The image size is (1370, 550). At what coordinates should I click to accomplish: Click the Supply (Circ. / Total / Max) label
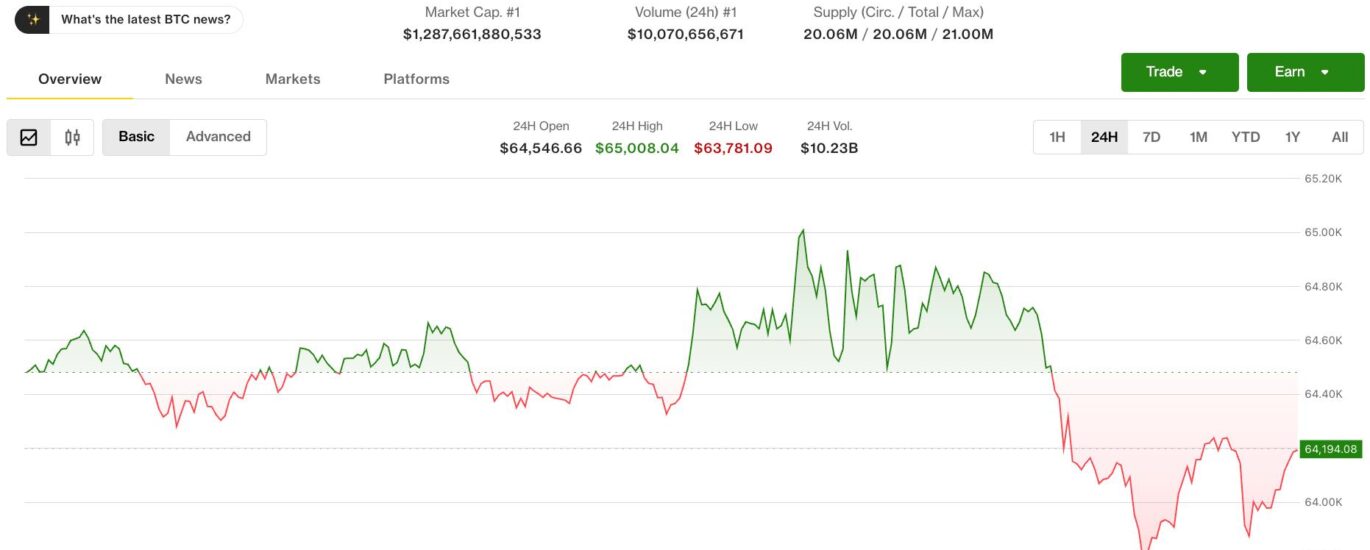click(898, 12)
